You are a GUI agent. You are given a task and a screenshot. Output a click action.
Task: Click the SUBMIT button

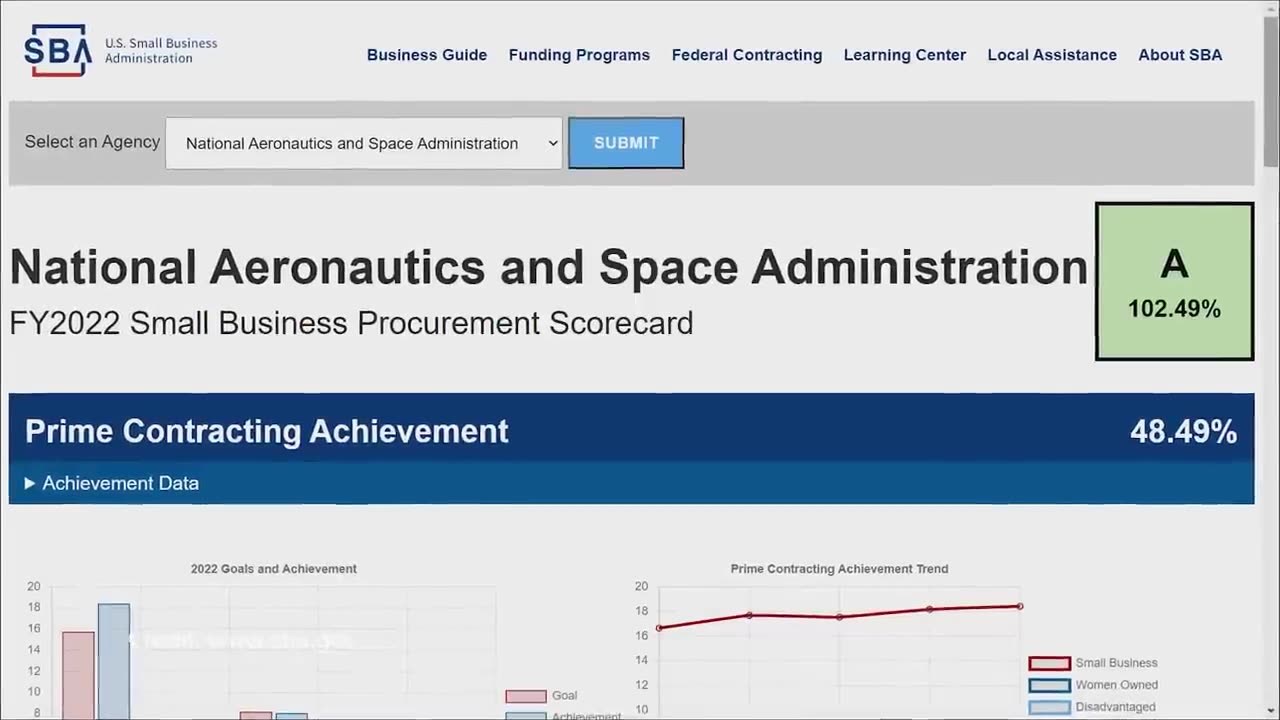point(626,143)
